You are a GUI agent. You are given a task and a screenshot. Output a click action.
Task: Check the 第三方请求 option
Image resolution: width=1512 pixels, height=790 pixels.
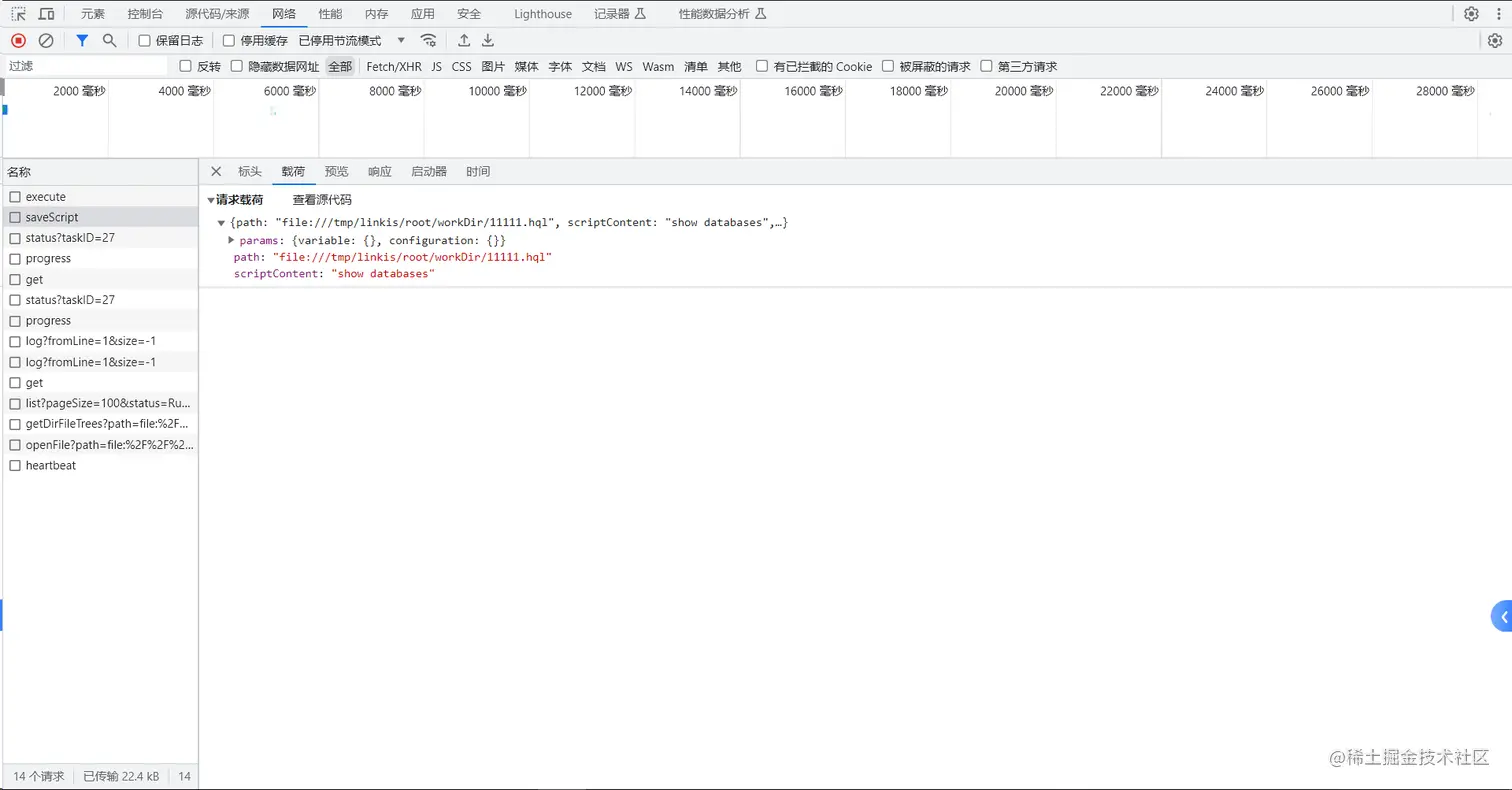click(x=986, y=67)
